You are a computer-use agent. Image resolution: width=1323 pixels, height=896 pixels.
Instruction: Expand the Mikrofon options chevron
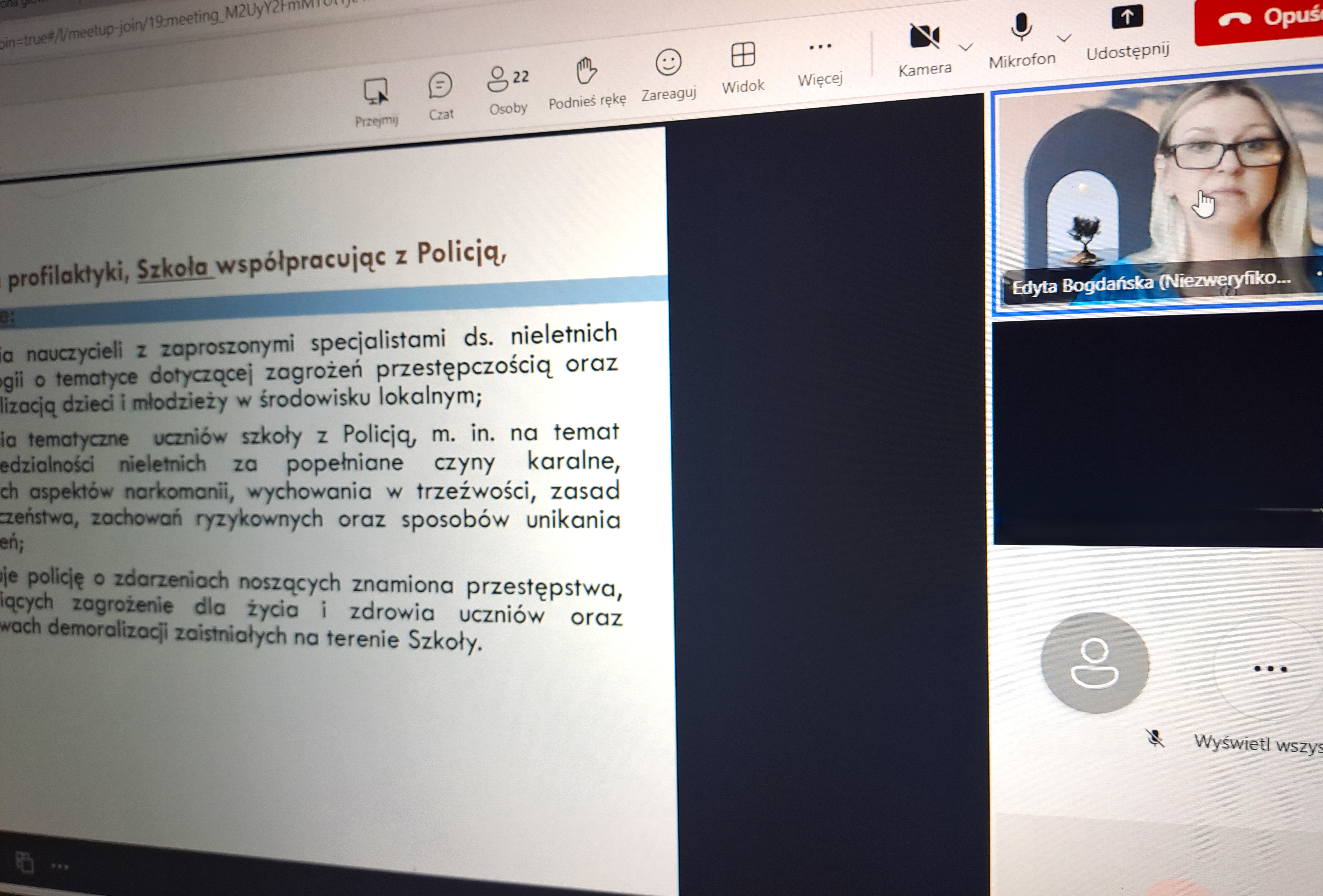(x=1064, y=38)
